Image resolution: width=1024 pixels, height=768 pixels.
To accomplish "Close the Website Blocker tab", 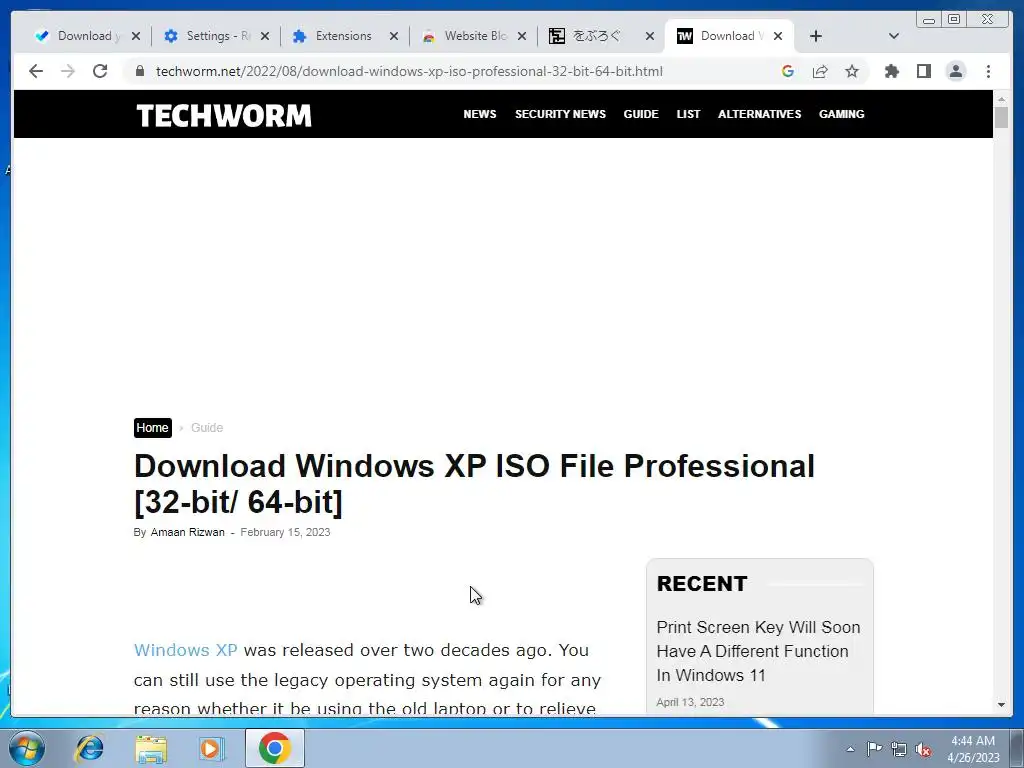I will (x=522, y=37).
